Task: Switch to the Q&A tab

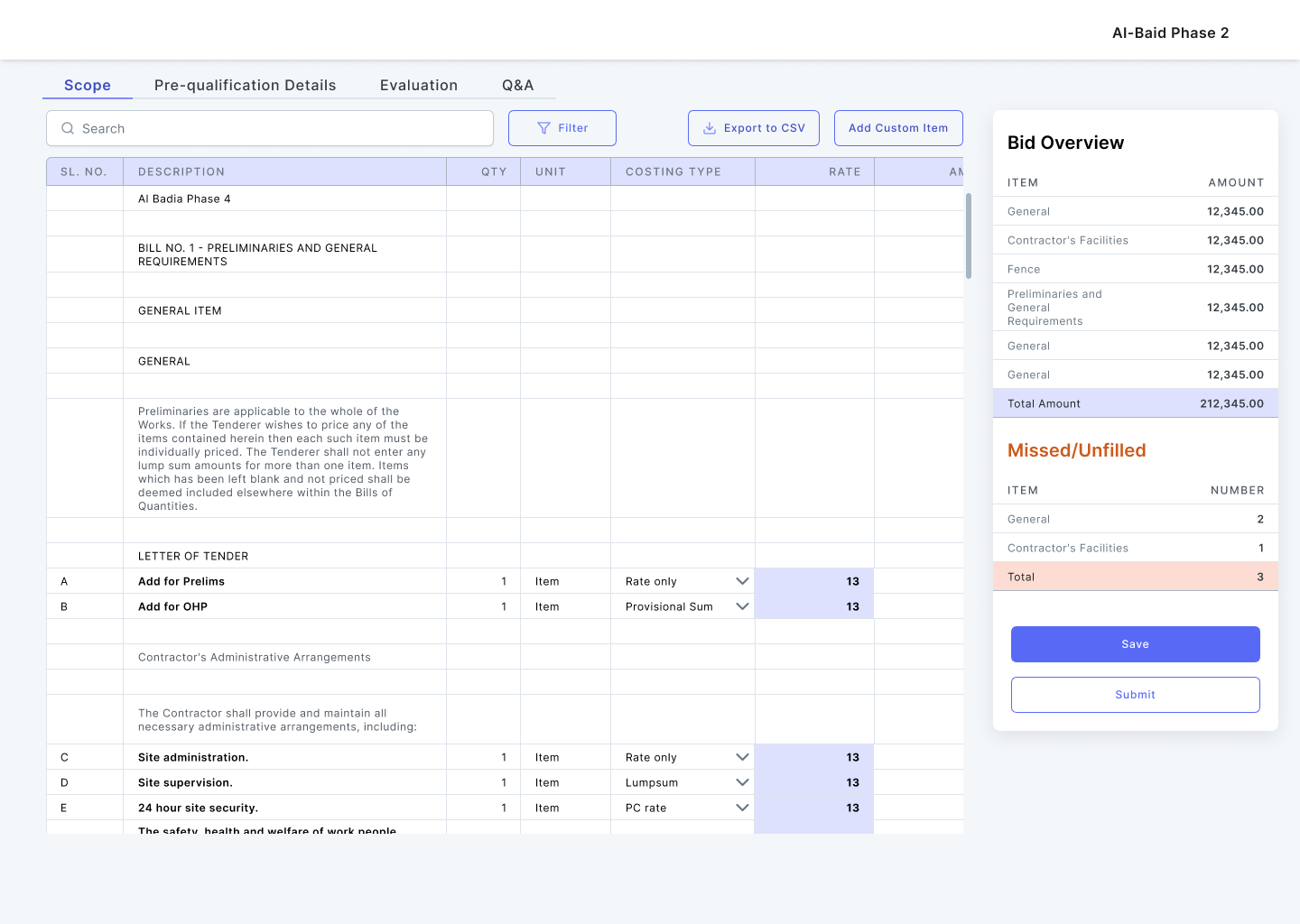Action: coord(518,85)
